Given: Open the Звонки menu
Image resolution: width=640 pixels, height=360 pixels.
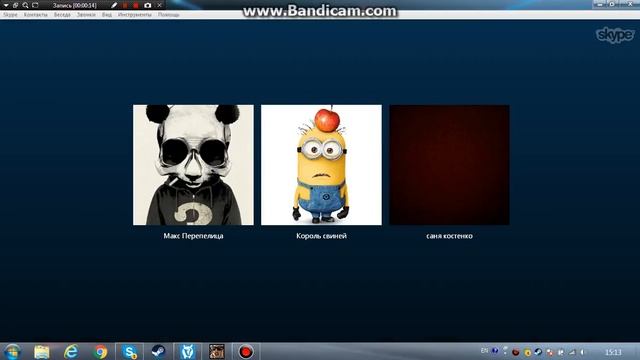Looking at the screenshot, I should 86,15.
